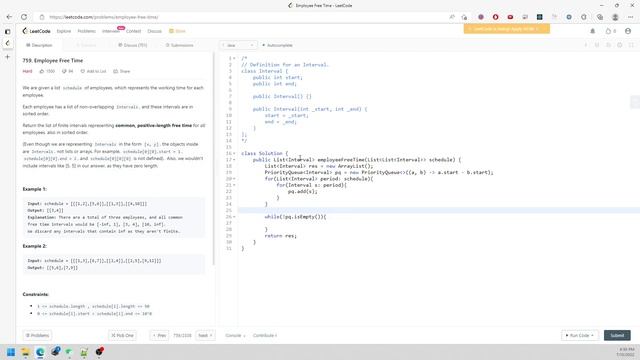The height and width of the screenshot is (360, 640).
Task: Click the orange hiring banner
Action: (x=507, y=29)
